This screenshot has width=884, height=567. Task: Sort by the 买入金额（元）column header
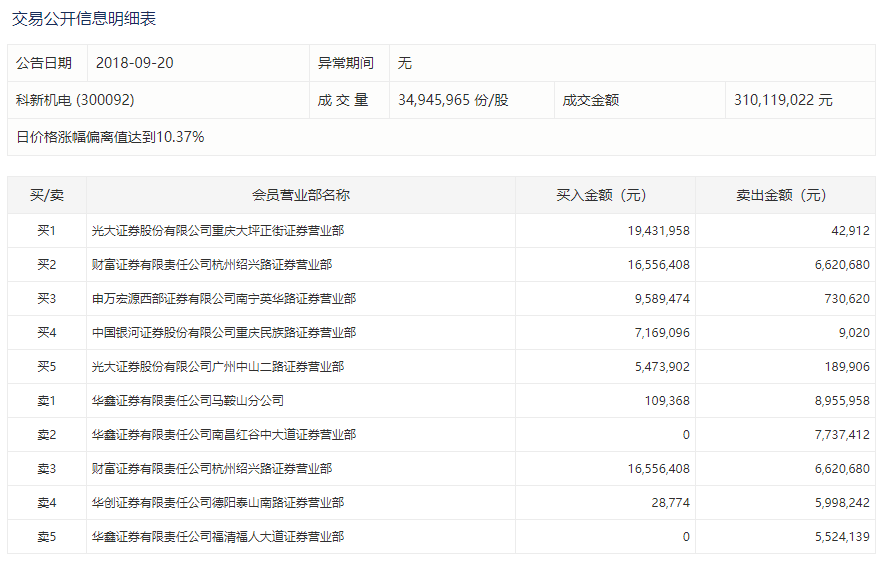click(x=604, y=195)
